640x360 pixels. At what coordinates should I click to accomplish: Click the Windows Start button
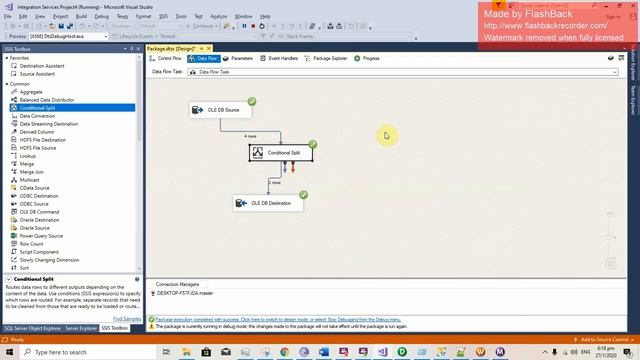(x=9, y=352)
